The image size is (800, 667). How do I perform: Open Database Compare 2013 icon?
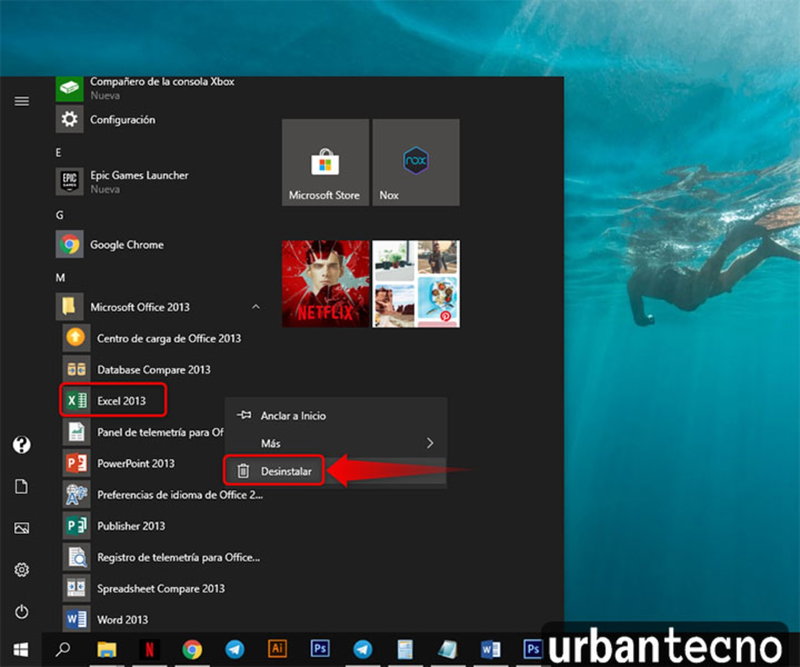tap(76, 369)
